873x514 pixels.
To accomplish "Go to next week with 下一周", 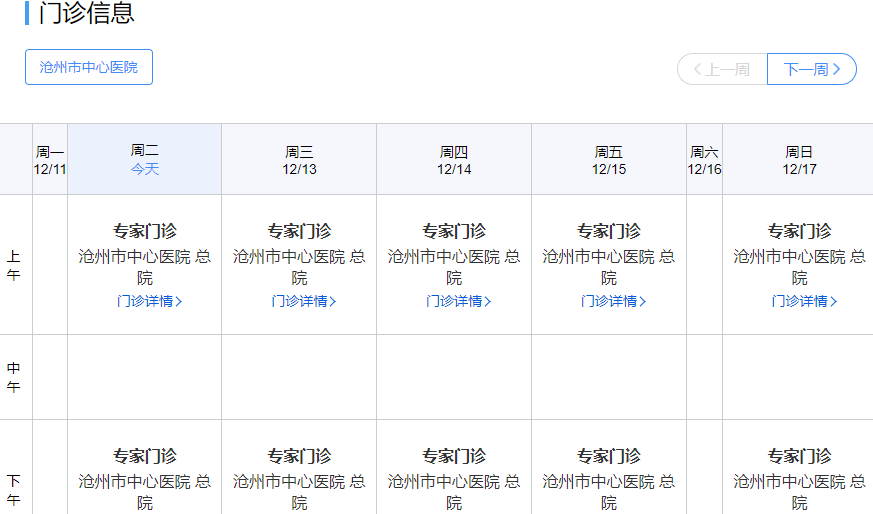I will pyautogui.click(x=811, y=69).
